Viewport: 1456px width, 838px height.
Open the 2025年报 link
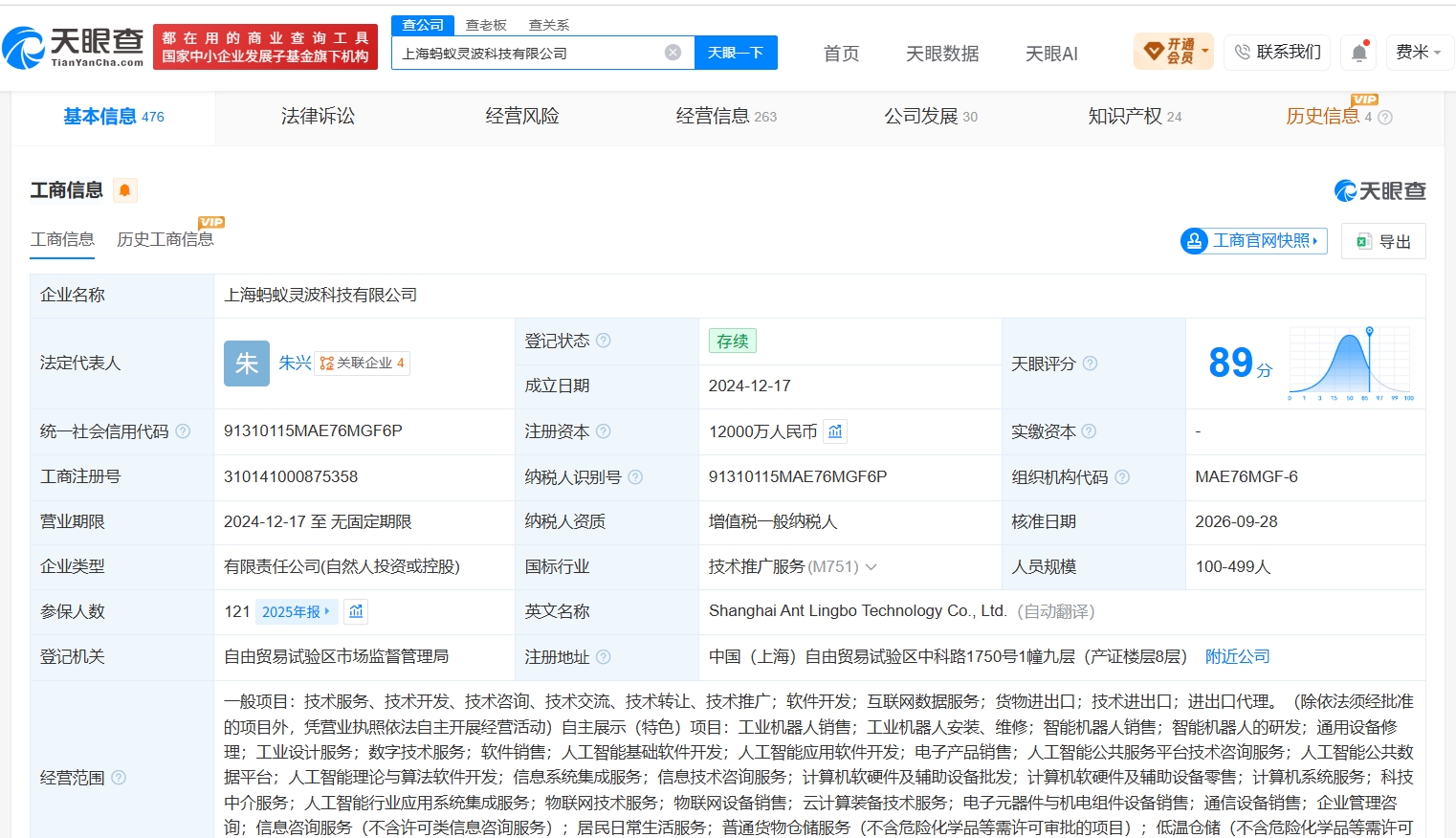click(297, 611)
